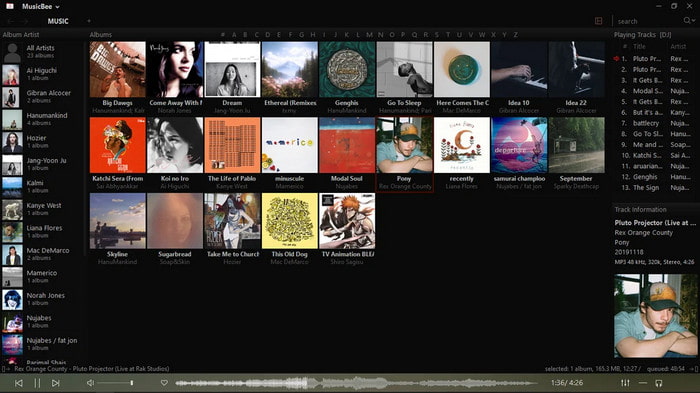Open the Katchi Sera album cover
Viewport: 700px width, 393px height.
click(117, 145)
